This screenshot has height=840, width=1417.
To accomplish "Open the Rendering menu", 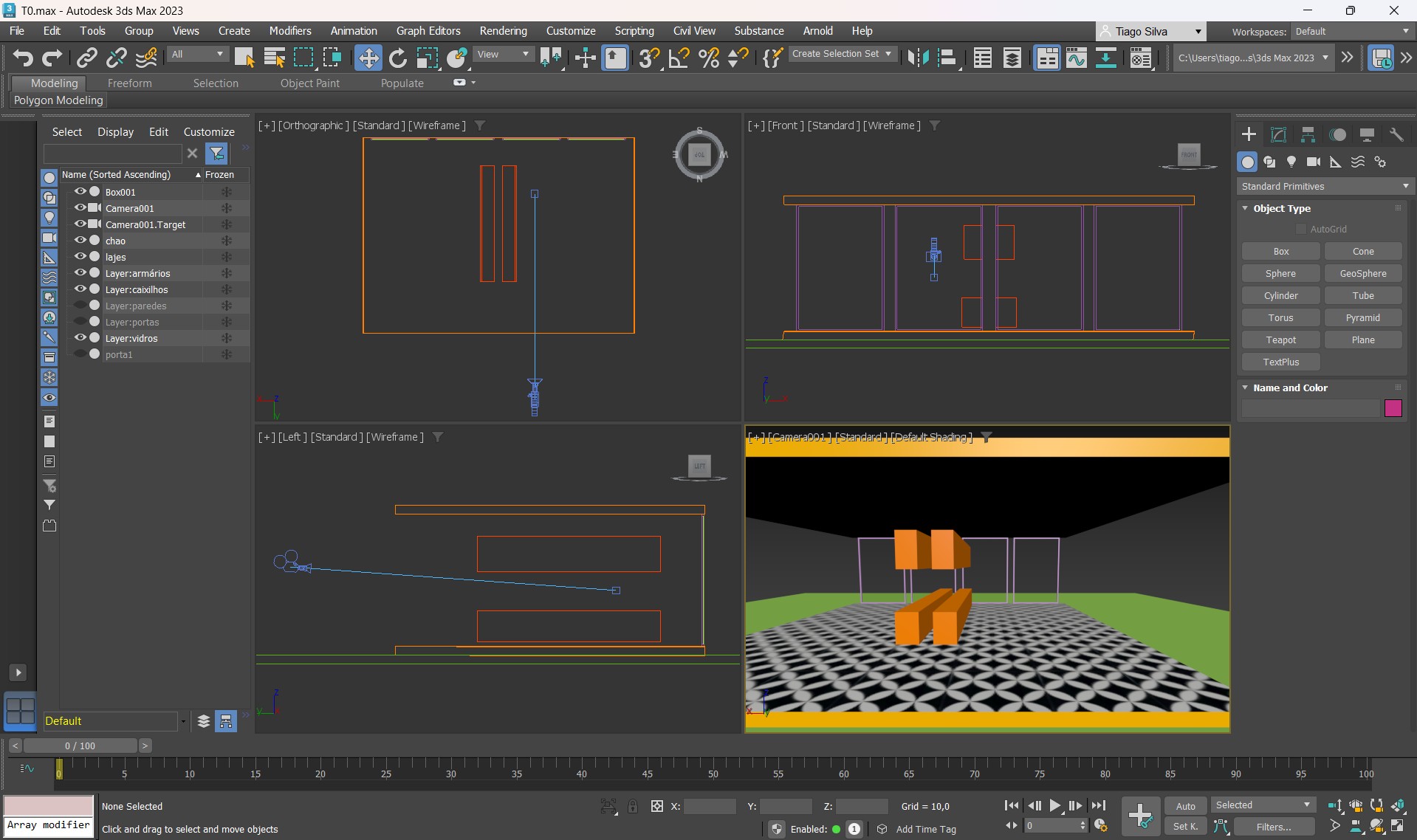I will [x=503, y=31].
